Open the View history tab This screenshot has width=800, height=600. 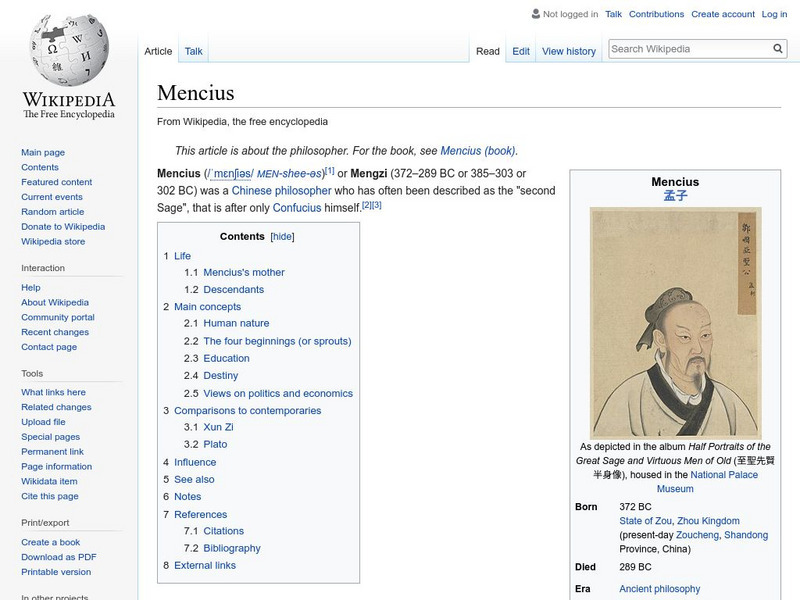point(568,50)
